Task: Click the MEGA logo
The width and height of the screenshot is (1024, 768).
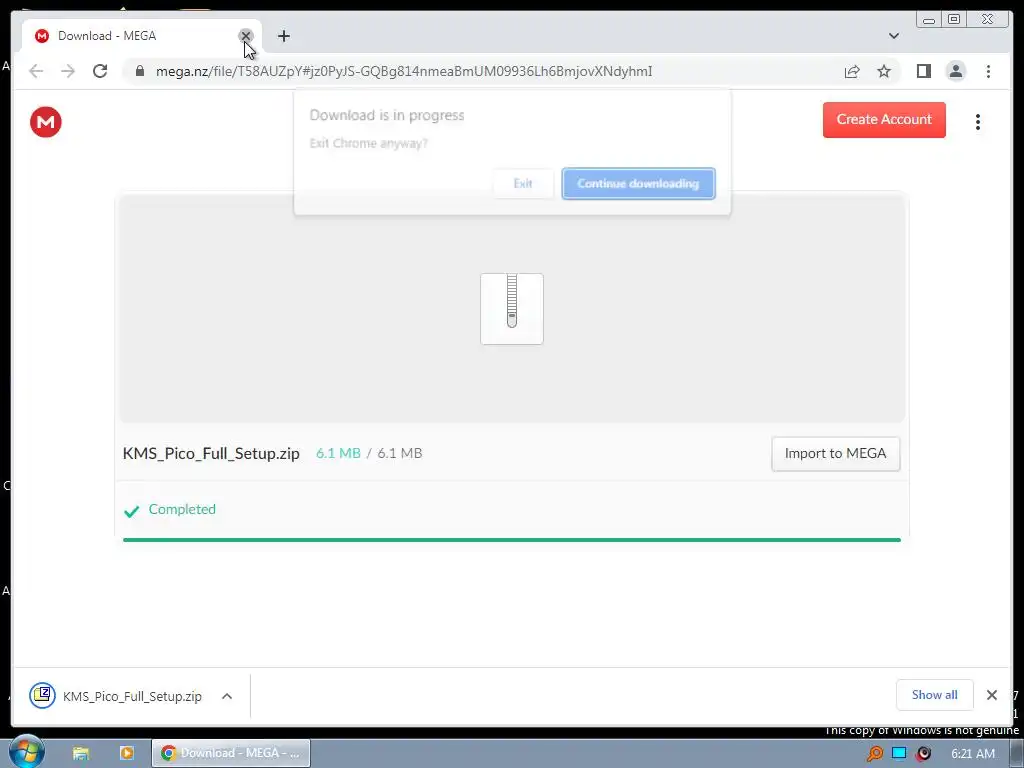Action: click(x=46, y=122)
